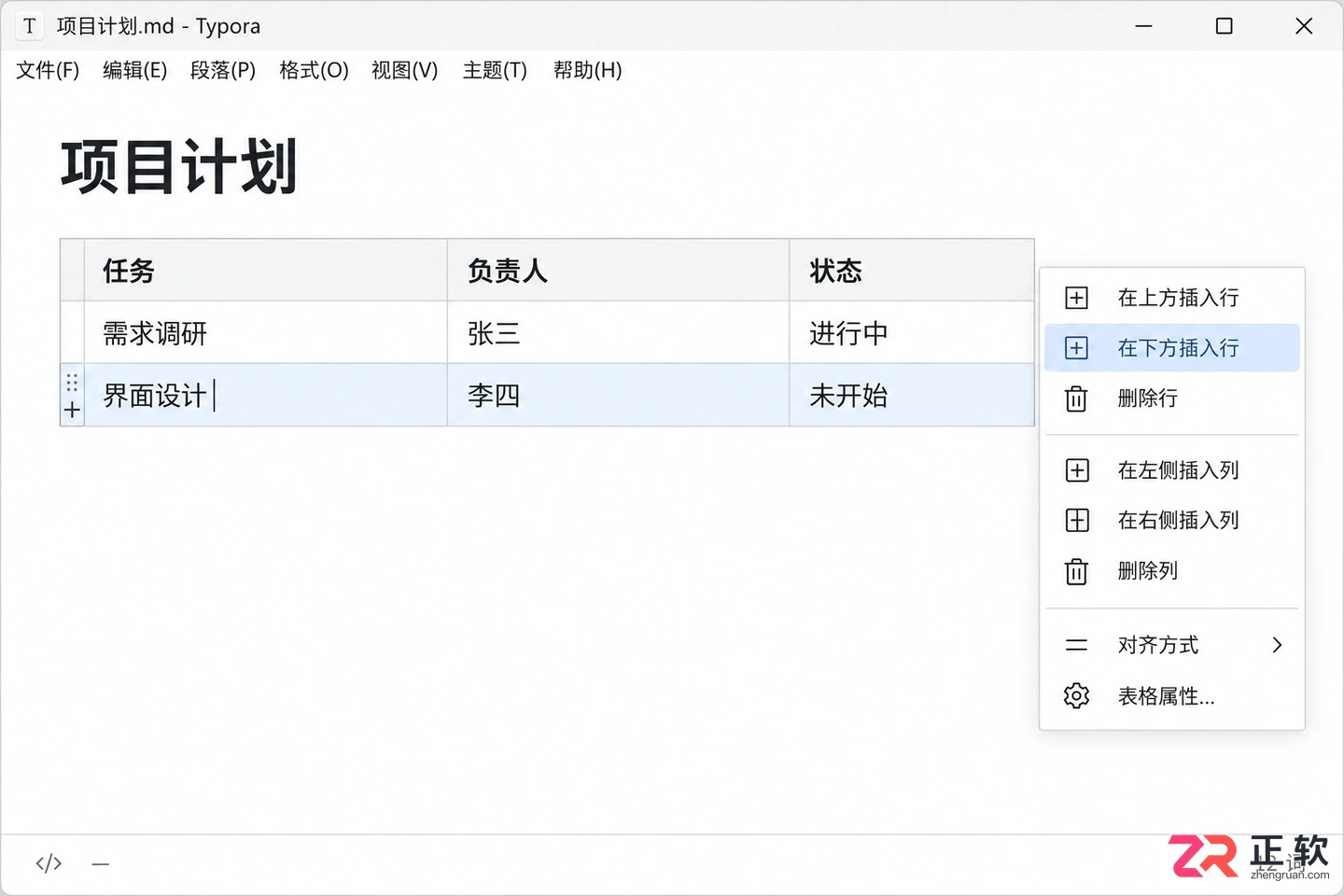
Task: Expand the 对齐方式 submenu arrow
Action: pos(1277,645)
